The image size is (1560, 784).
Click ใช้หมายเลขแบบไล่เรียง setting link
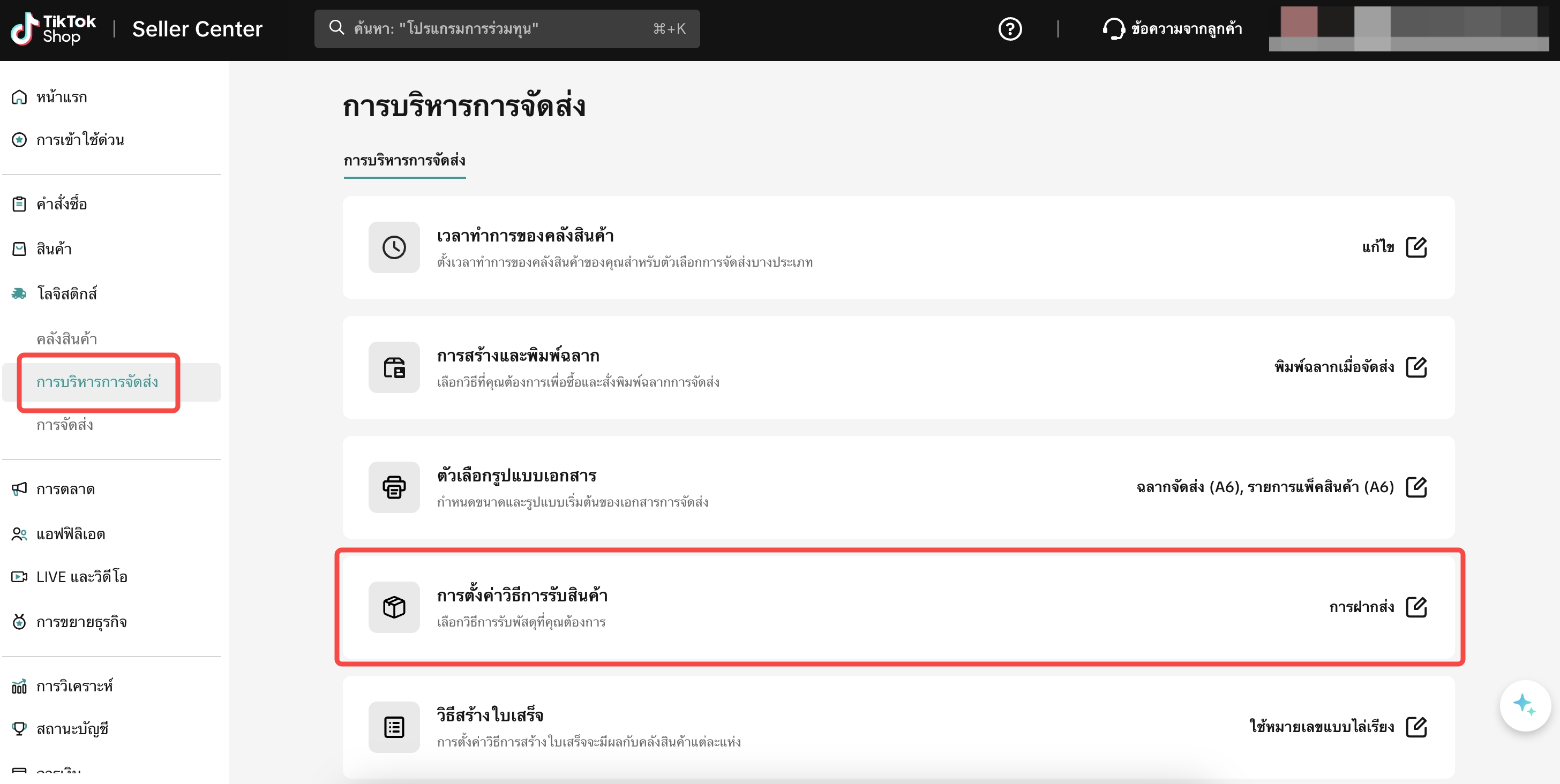coord(1322,727)
